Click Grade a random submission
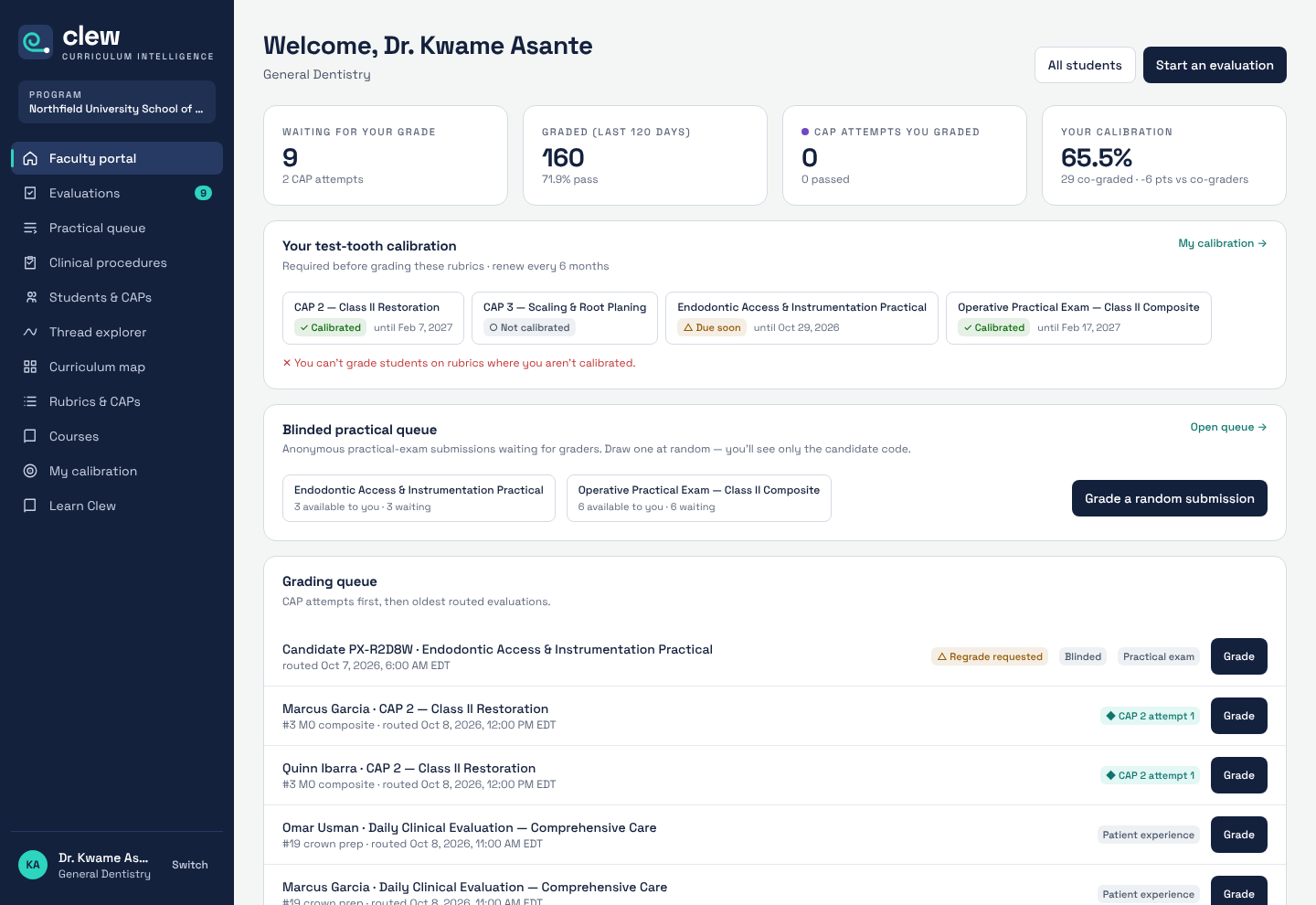 tap(1170, 498)
